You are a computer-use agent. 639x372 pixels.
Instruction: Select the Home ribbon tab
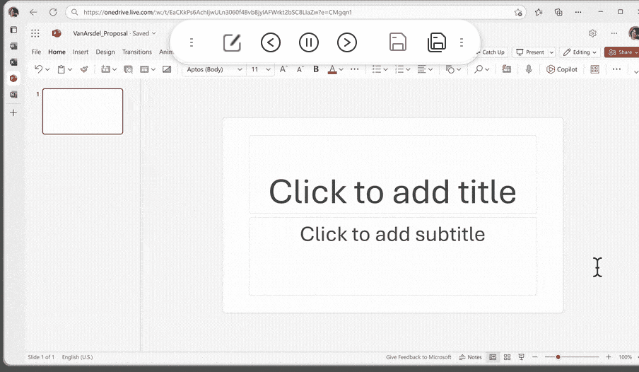[57, 52]
